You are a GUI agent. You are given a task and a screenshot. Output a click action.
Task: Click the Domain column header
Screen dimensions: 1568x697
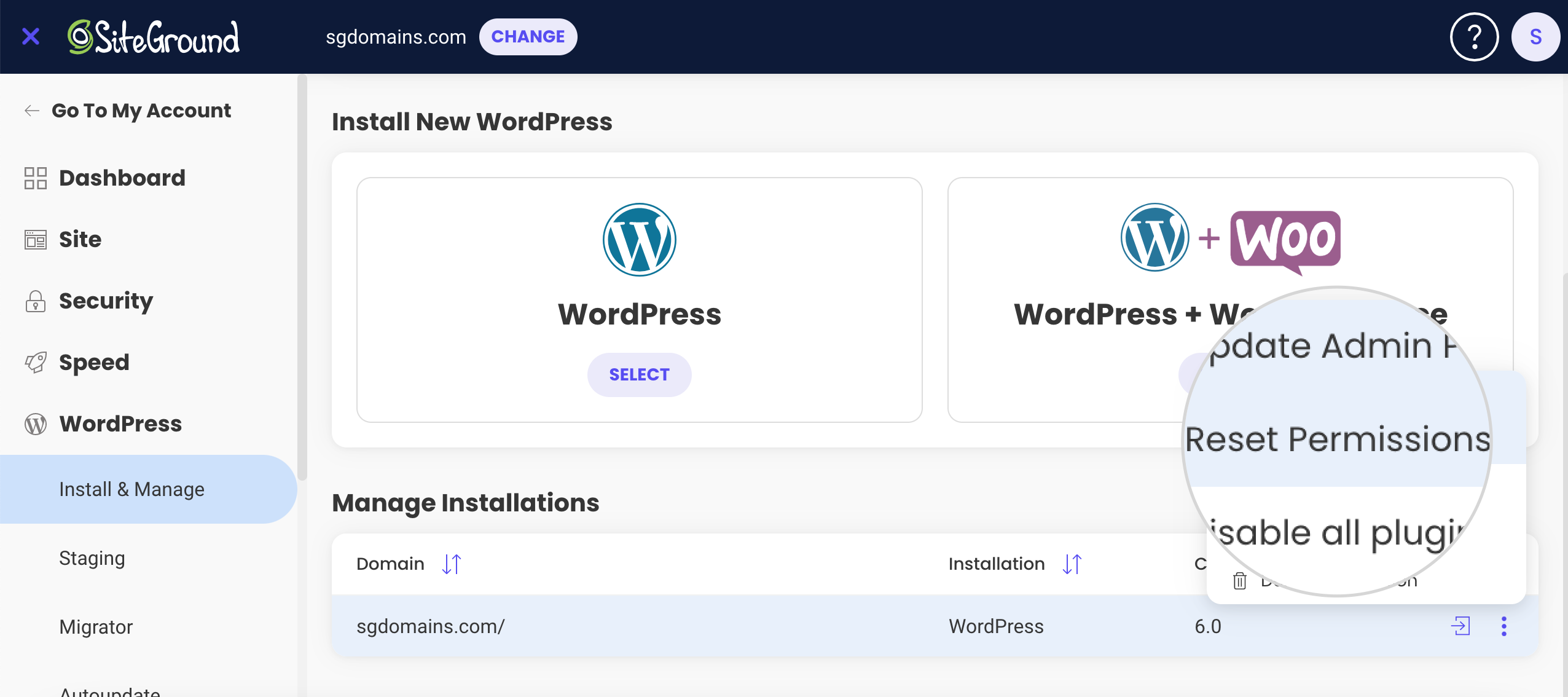(390, 564)
